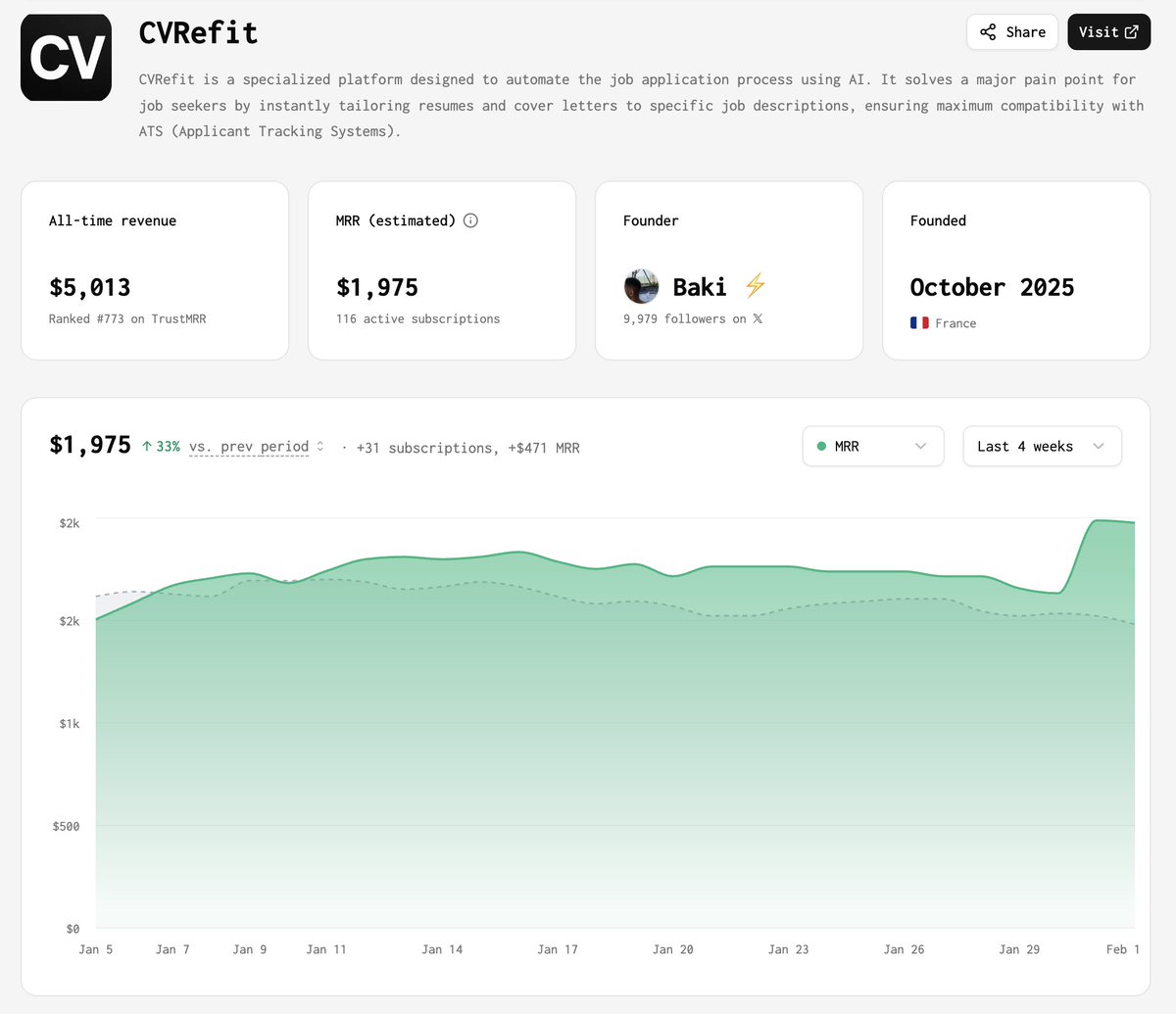Viewport: 1176px width, 1014px height.
Task: Open the Last 4 weeks range dropdown
Action: tap(1043, 446)
